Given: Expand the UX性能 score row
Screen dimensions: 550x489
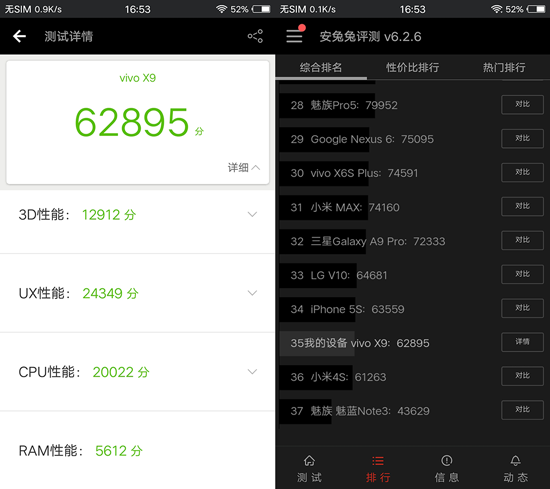Looking at the screenshot, I should [x=137, y=293].
